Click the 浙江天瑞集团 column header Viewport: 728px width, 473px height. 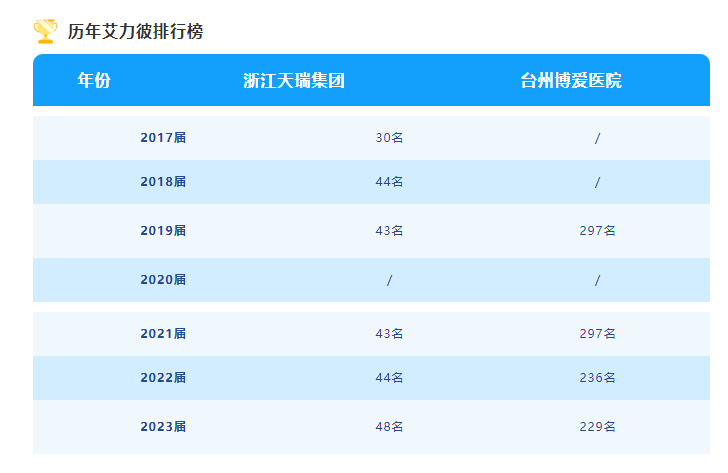point(294,81)
